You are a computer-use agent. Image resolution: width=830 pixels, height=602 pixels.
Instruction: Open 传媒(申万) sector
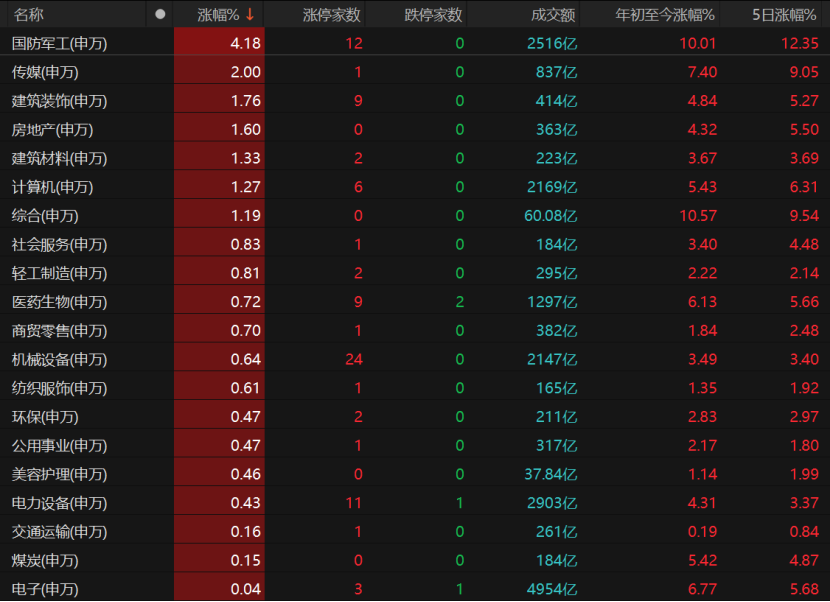[x=45, y=72]
